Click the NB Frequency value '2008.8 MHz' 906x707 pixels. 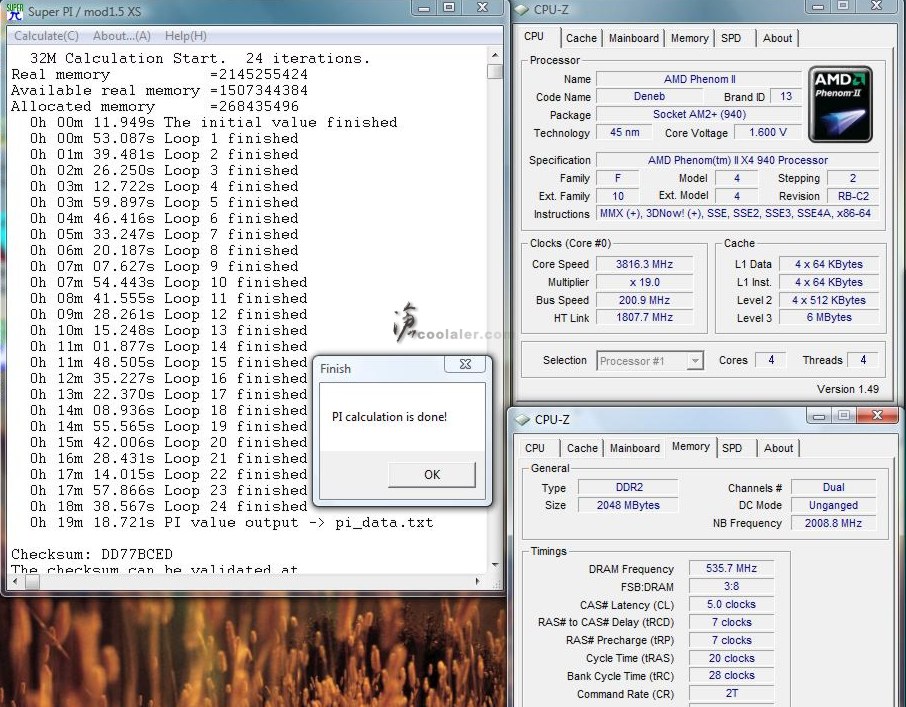tap(833, 523)
